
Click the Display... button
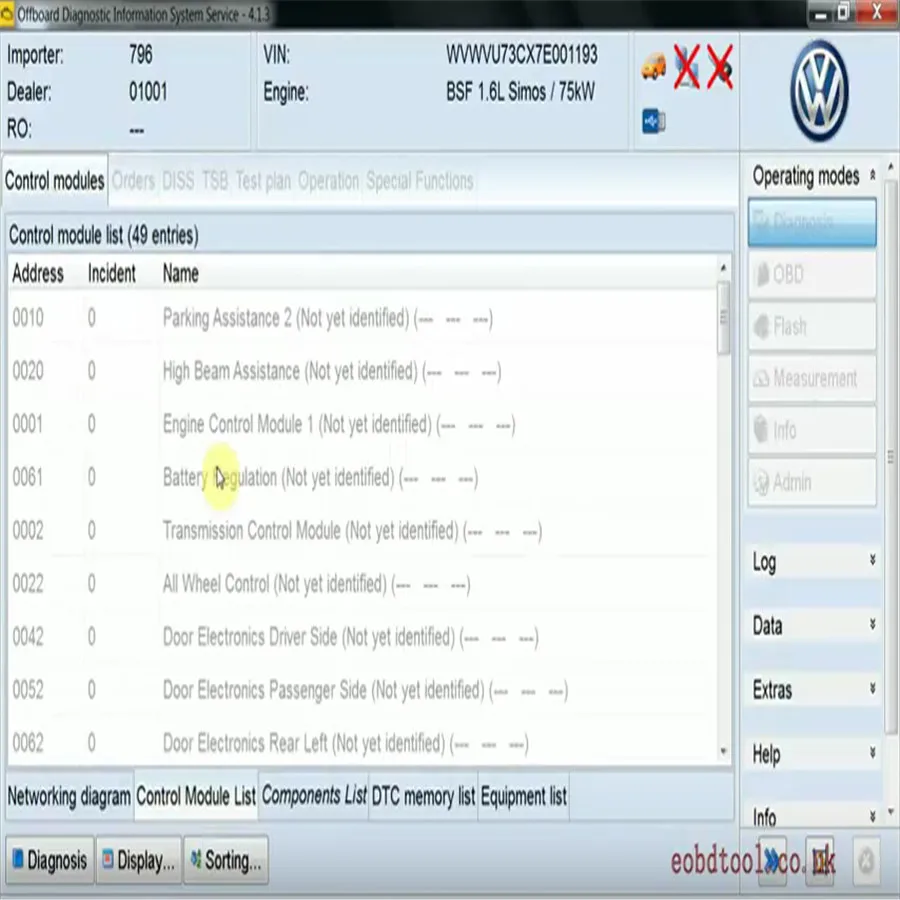coord(139,860)
